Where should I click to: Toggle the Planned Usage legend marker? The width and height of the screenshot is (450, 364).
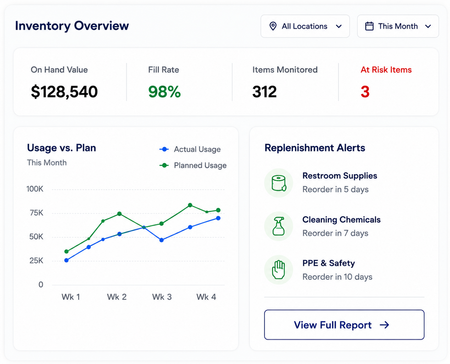(x=164, y=165)
